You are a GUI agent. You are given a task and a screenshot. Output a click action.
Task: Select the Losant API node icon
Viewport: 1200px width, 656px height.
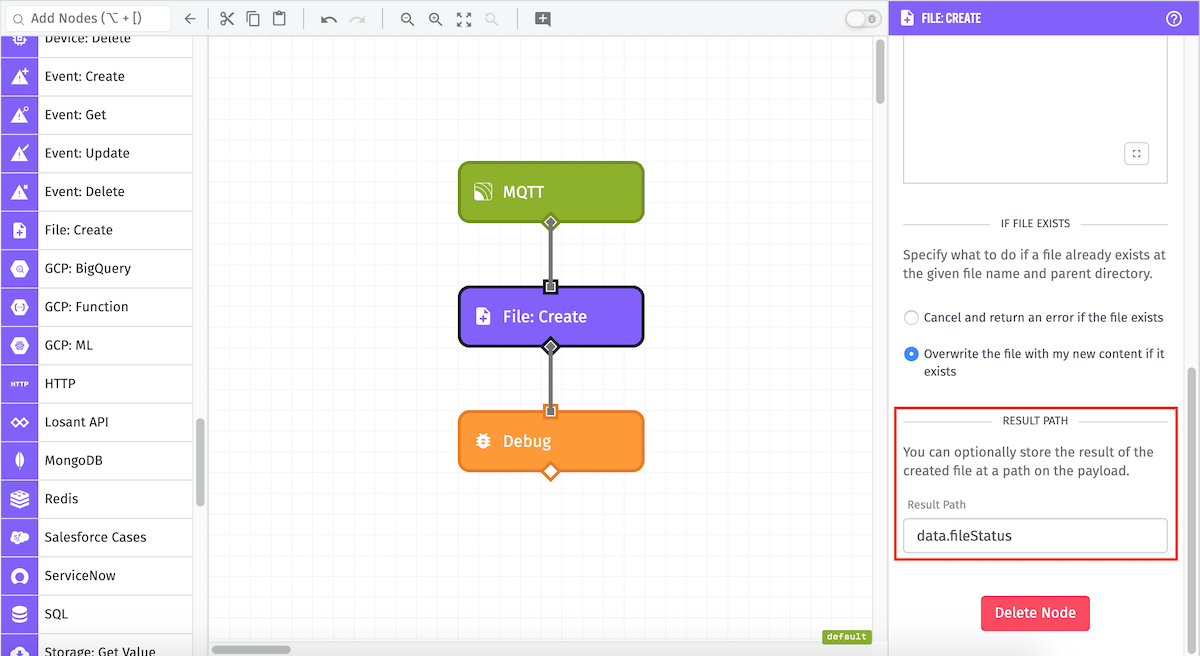coord(19,422)
